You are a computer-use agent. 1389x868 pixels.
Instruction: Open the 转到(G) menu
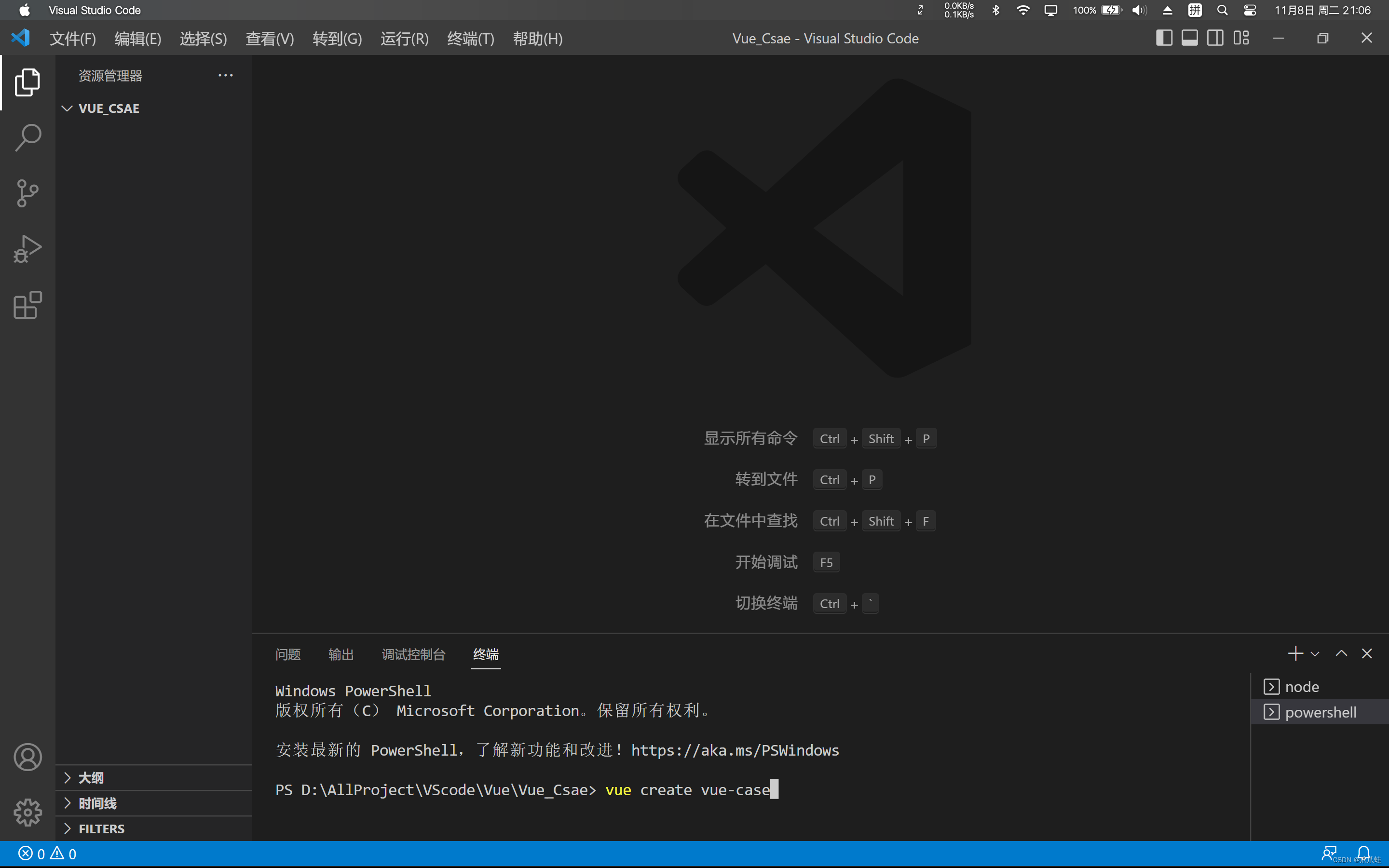(337, 39)
